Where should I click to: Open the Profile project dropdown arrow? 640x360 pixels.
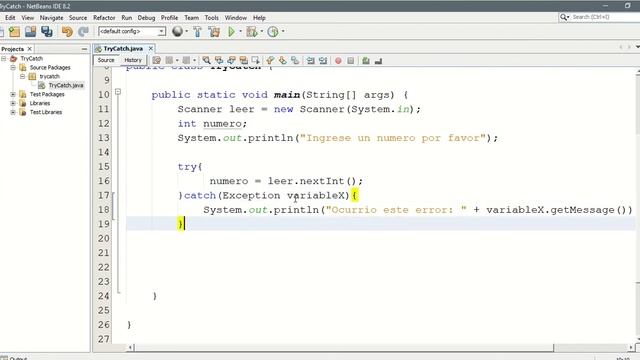[x=283, y=31]
